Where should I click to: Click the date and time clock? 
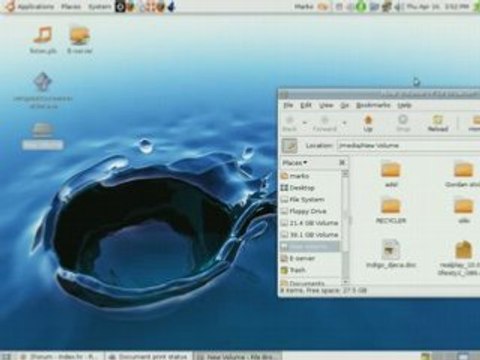click(438, 7)
